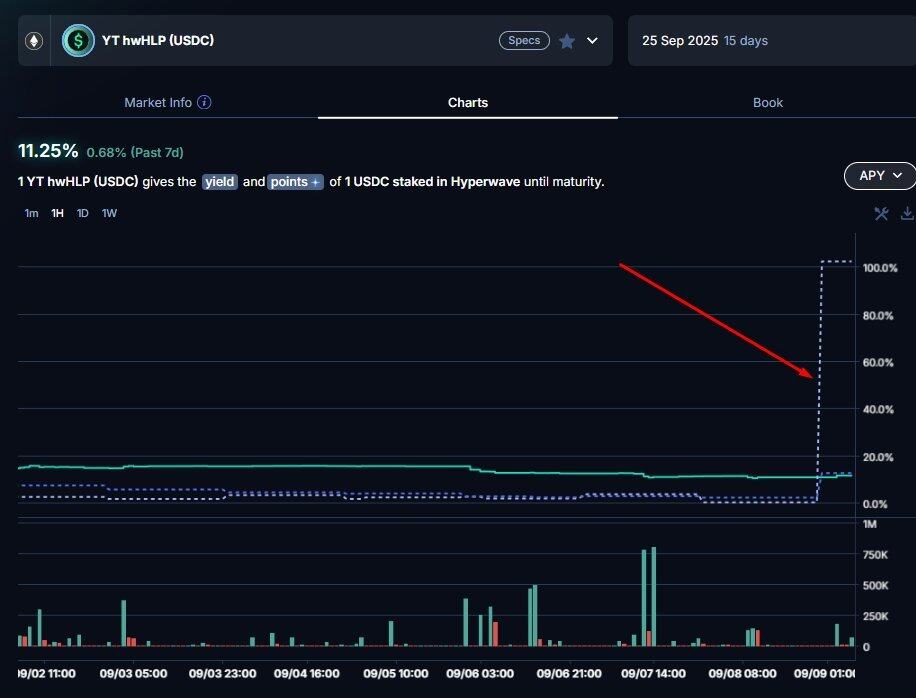Click the tallest volume bar near 09/07 14:00

654,596
